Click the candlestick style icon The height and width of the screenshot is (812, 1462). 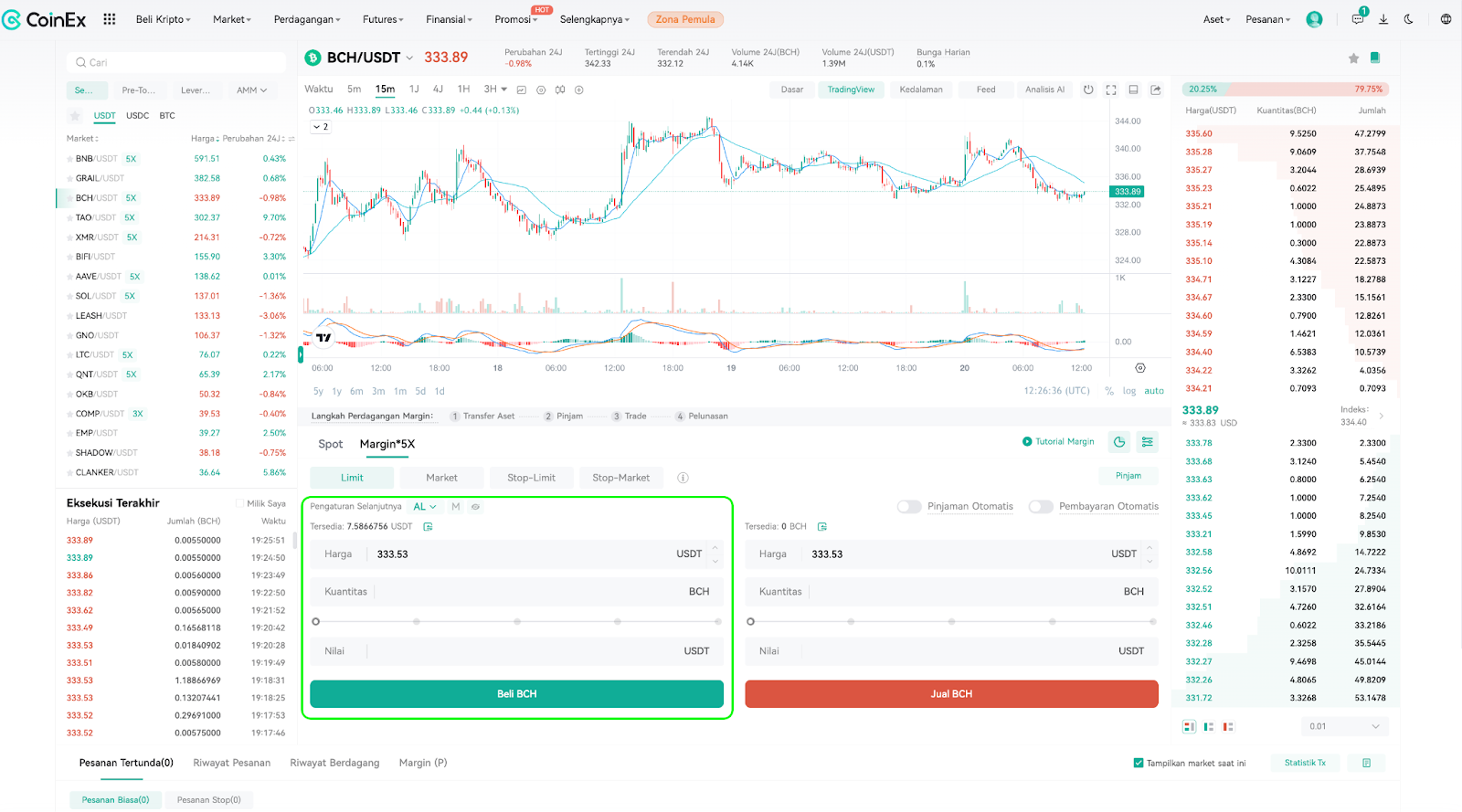pos(560,90)
